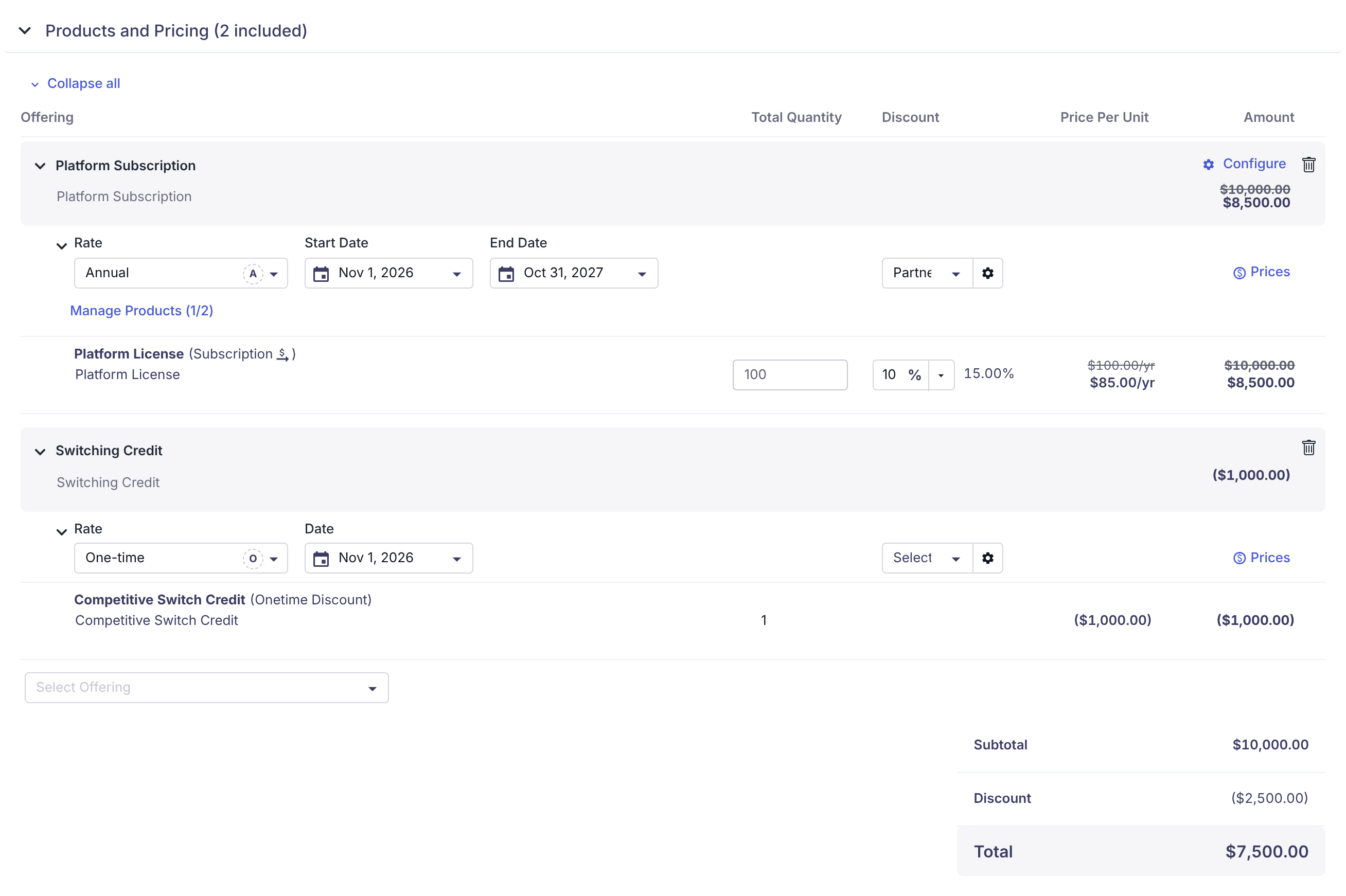Image resolution: width=1346 pixels, height=896 pixels.
Task: Collapse the Platform Subscription Rate section
Action: coord(62,246)
